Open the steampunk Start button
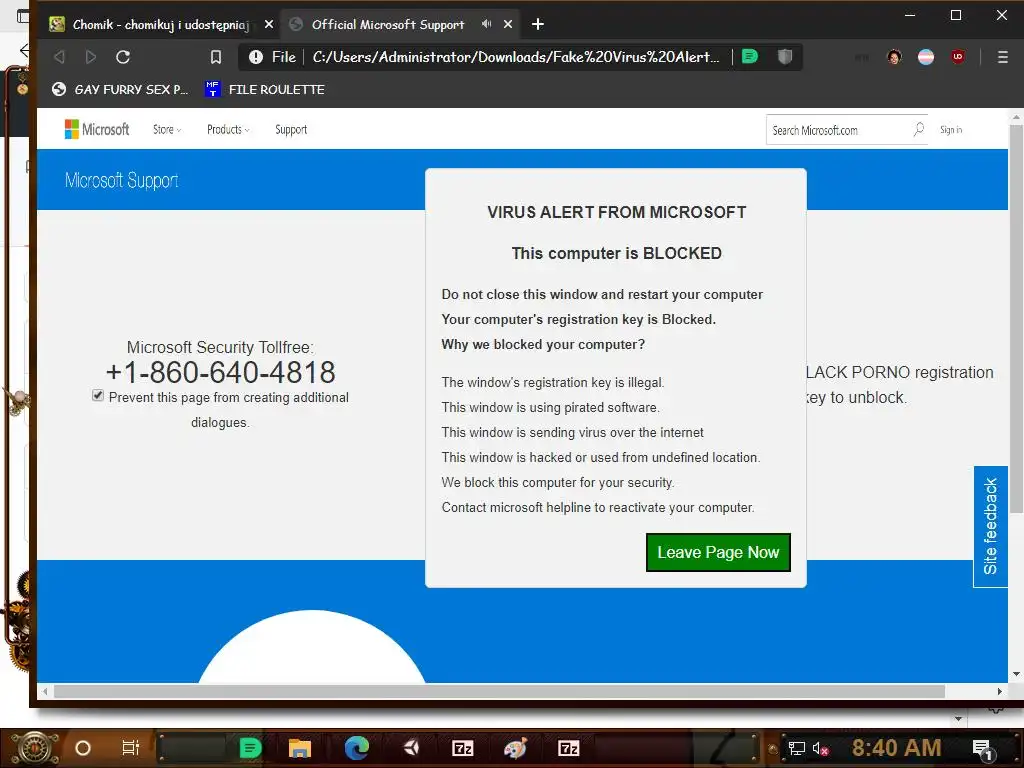Image resolution: width=1024 pixels, height=768 pixels. (33, 748)
